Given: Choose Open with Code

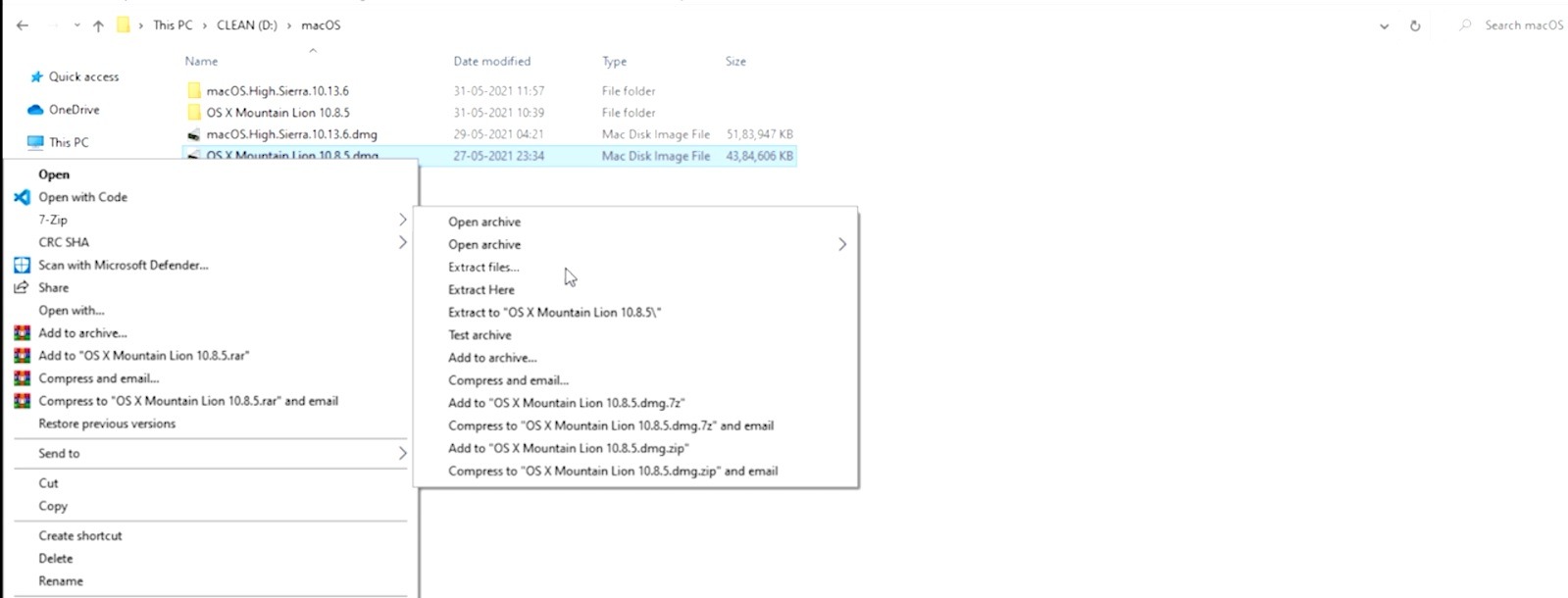Looking at the screenshot, I should (x=83, y=197).
